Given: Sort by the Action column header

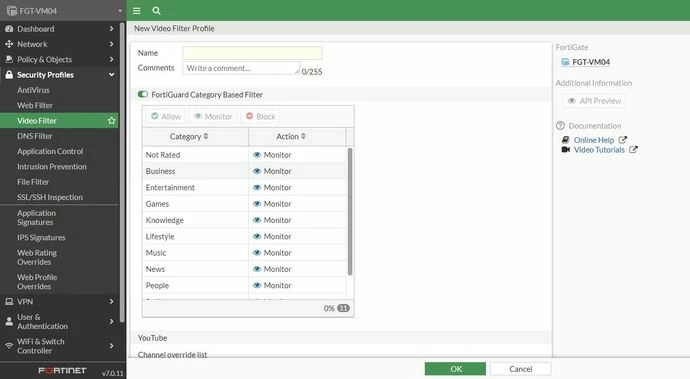Looking at the screenshot, I should (297, 137).
